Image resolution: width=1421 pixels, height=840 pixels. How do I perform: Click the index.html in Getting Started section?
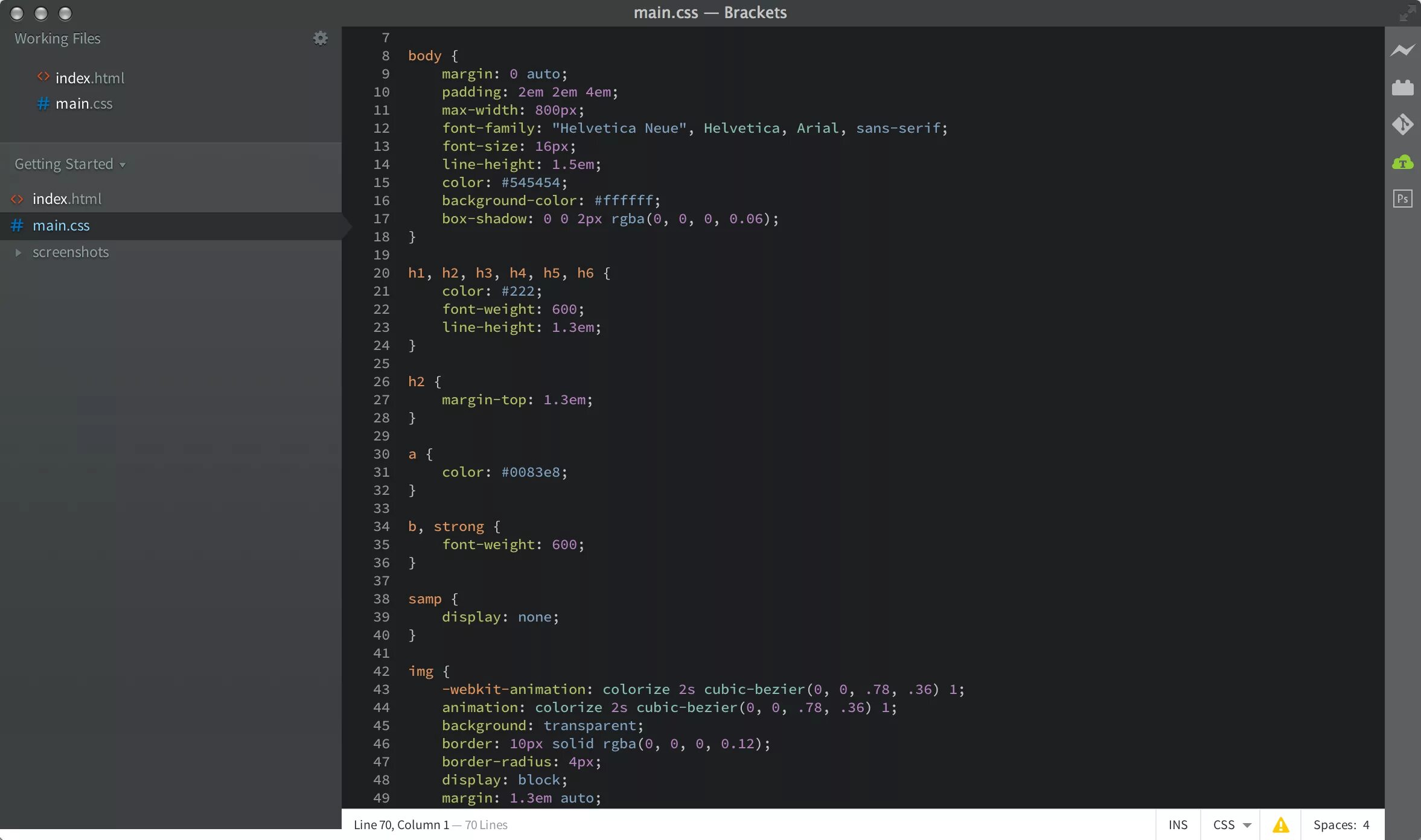coord(66,199)
